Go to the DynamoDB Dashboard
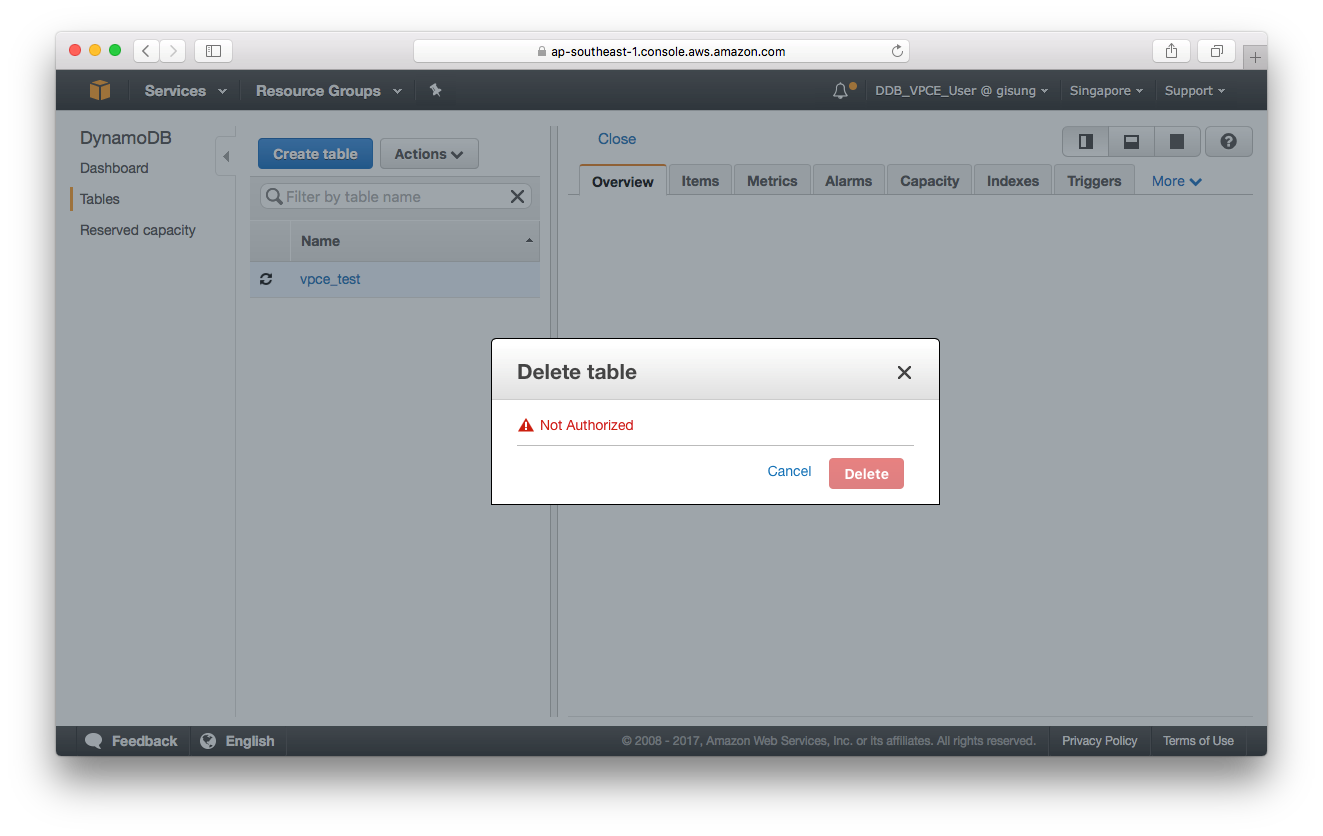The width and height of the screenshot is (1323, 836). pyautogui.click(x=114, y=168)
